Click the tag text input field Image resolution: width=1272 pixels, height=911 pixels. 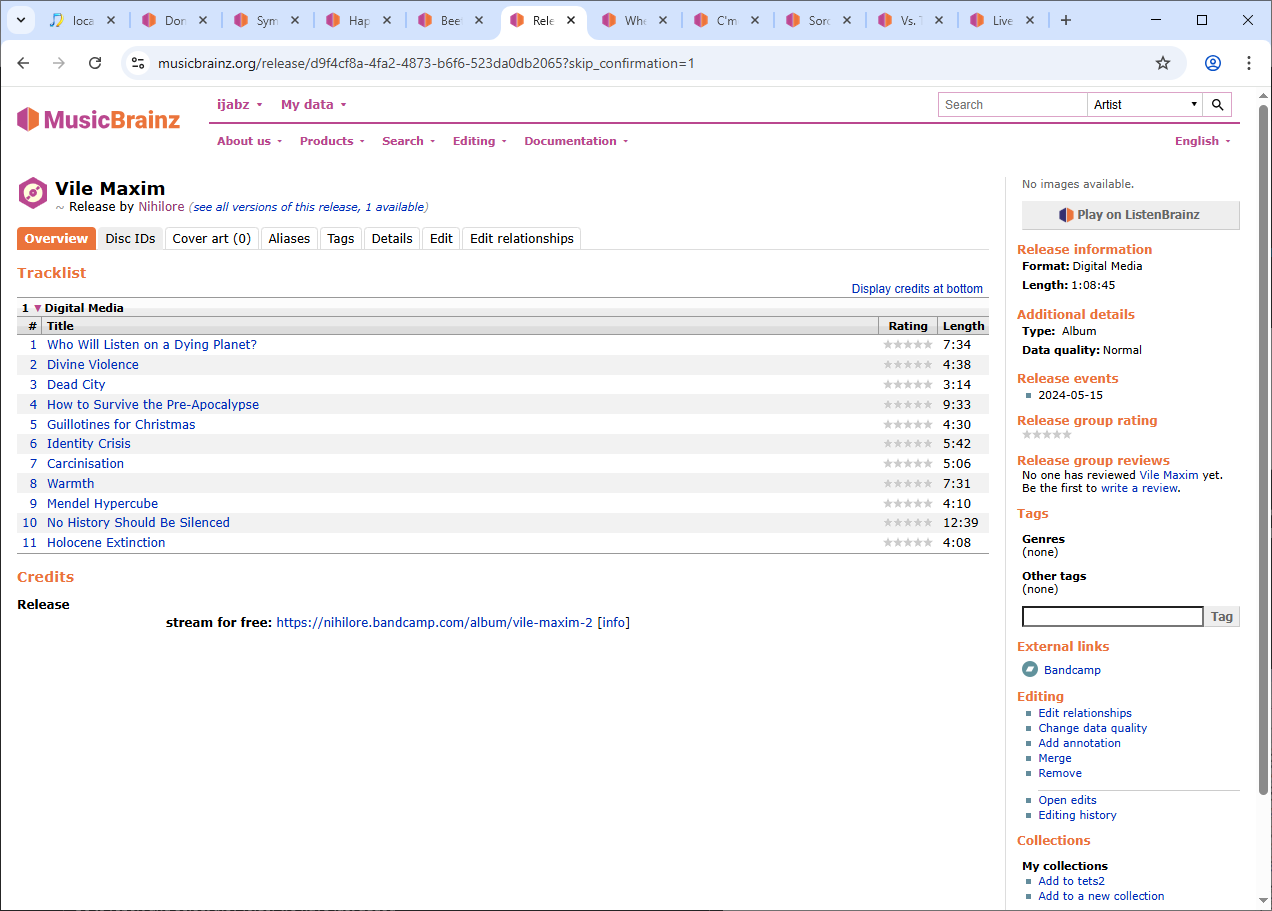1113,616
